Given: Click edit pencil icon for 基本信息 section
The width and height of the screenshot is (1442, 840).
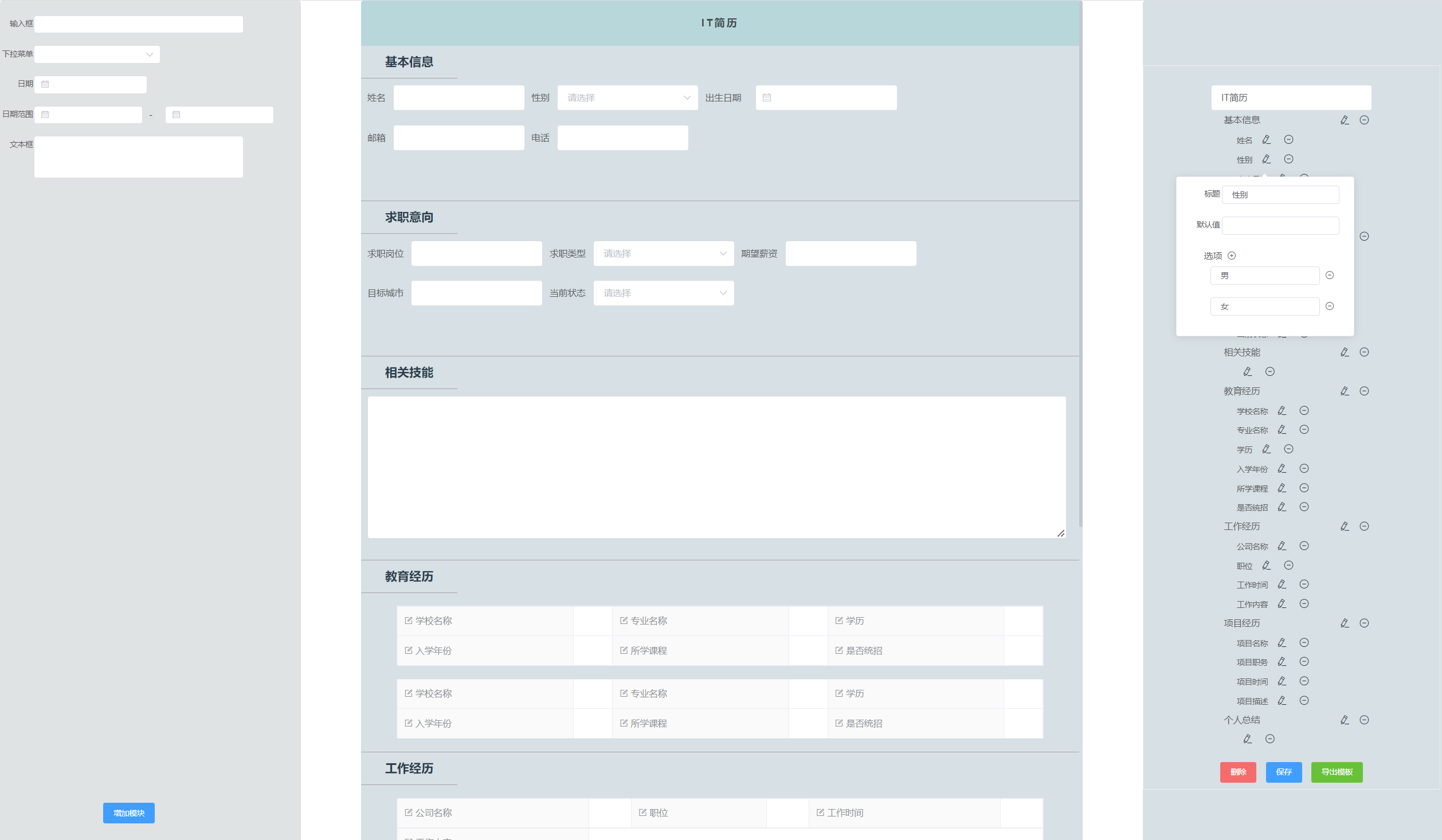Looking at the screenshot, I should [x=1345, y=120].
